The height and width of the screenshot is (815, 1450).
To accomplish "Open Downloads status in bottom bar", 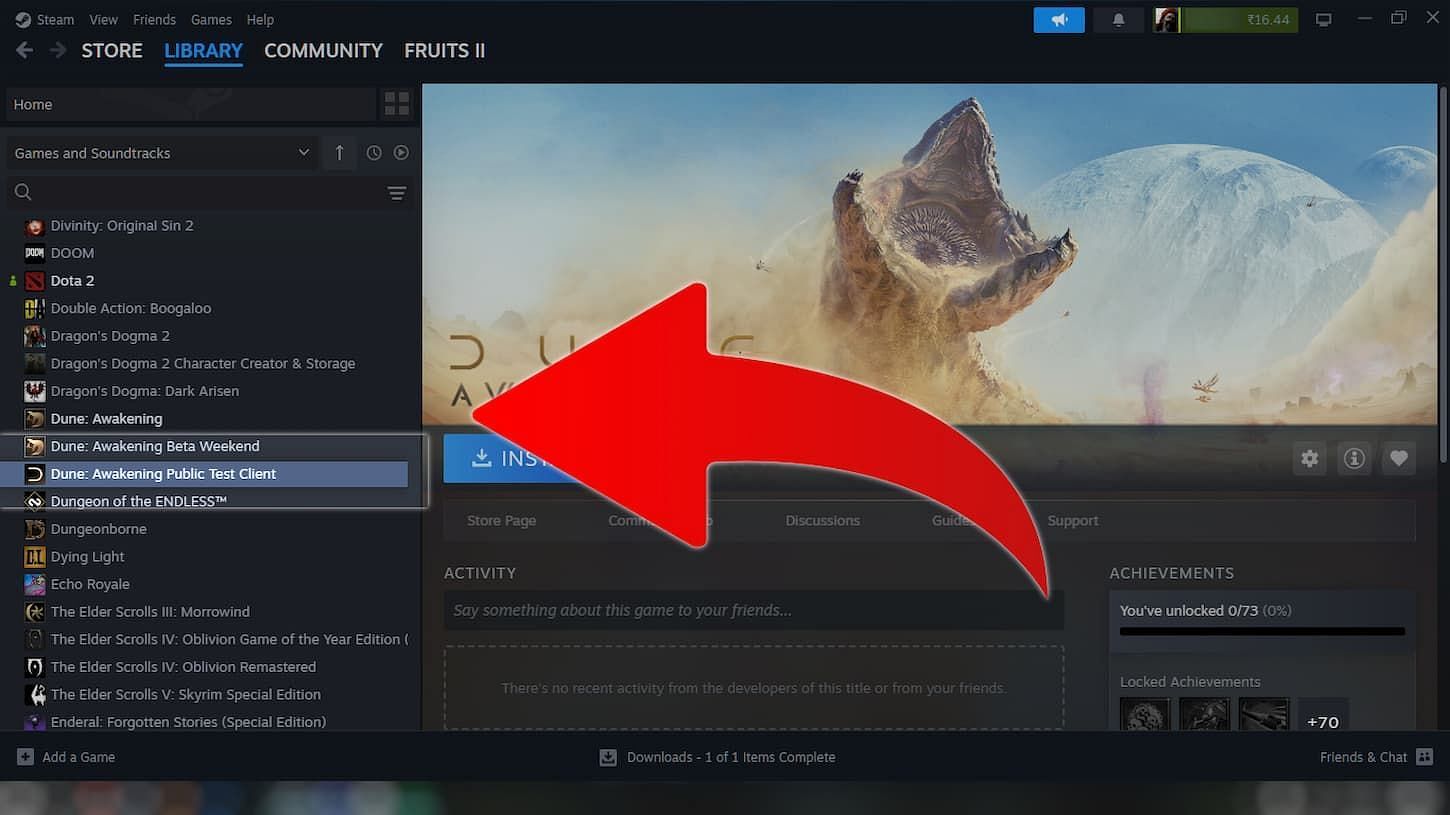I will [x=717, y=758].
